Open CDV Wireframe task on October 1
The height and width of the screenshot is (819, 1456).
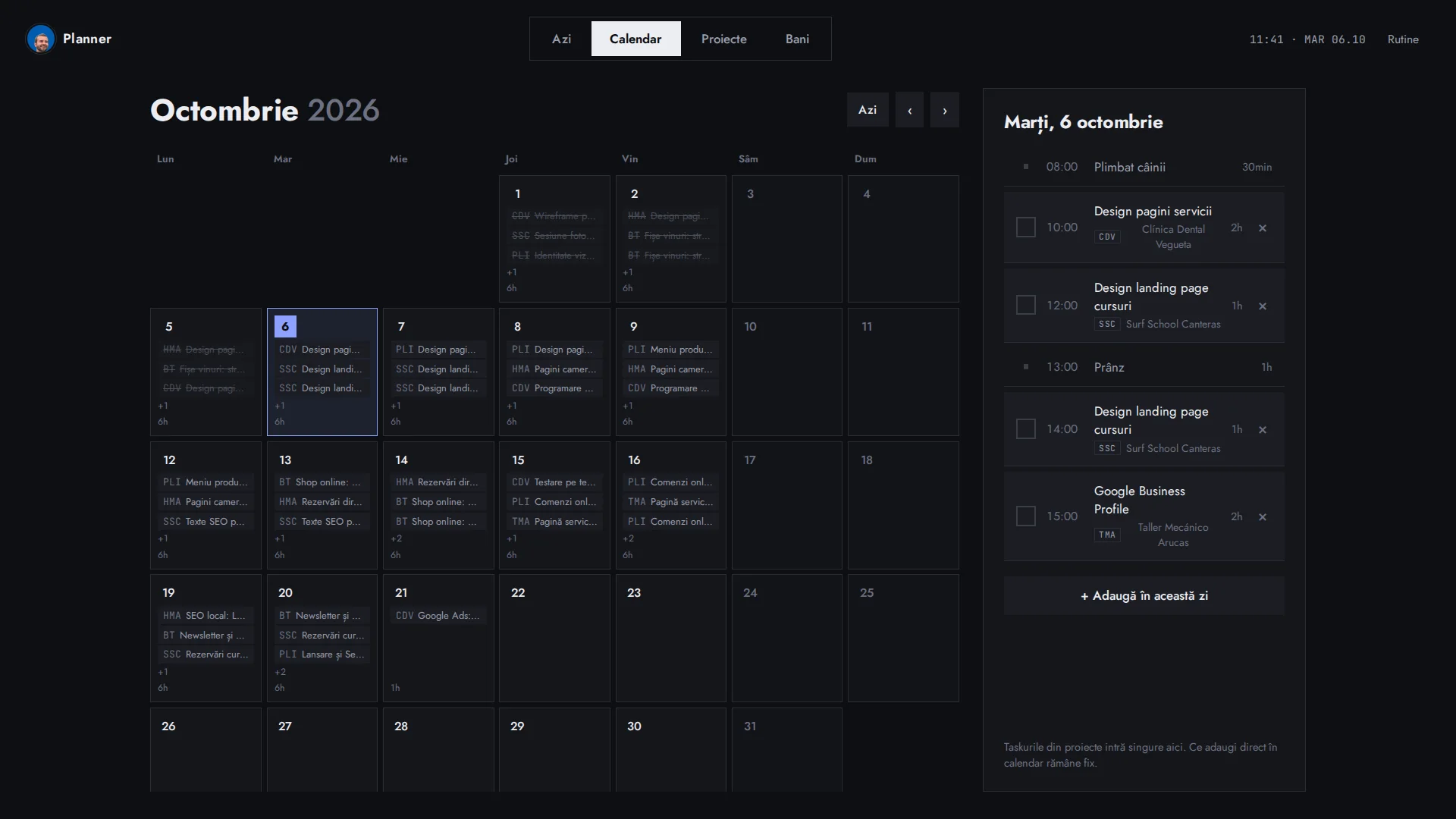[554, 216]
